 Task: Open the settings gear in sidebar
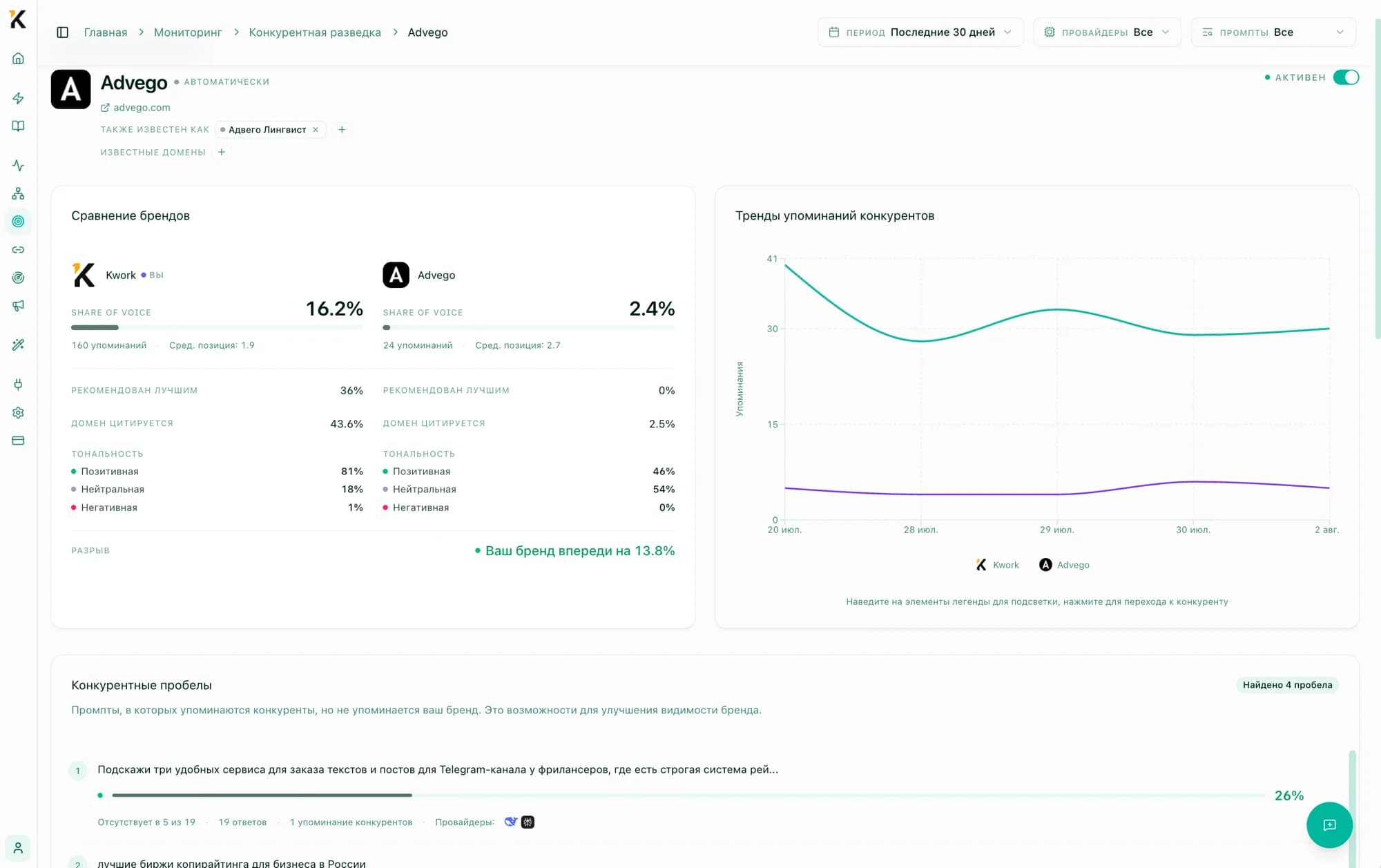coord(19,413)
